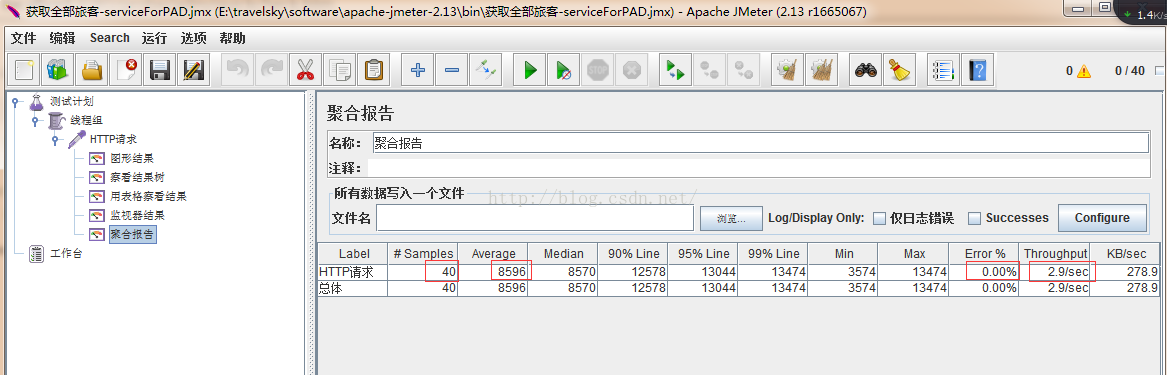Tick the Successes checkbox
This screenshot has height=375, width=1167.
click(x=974, y=218)
